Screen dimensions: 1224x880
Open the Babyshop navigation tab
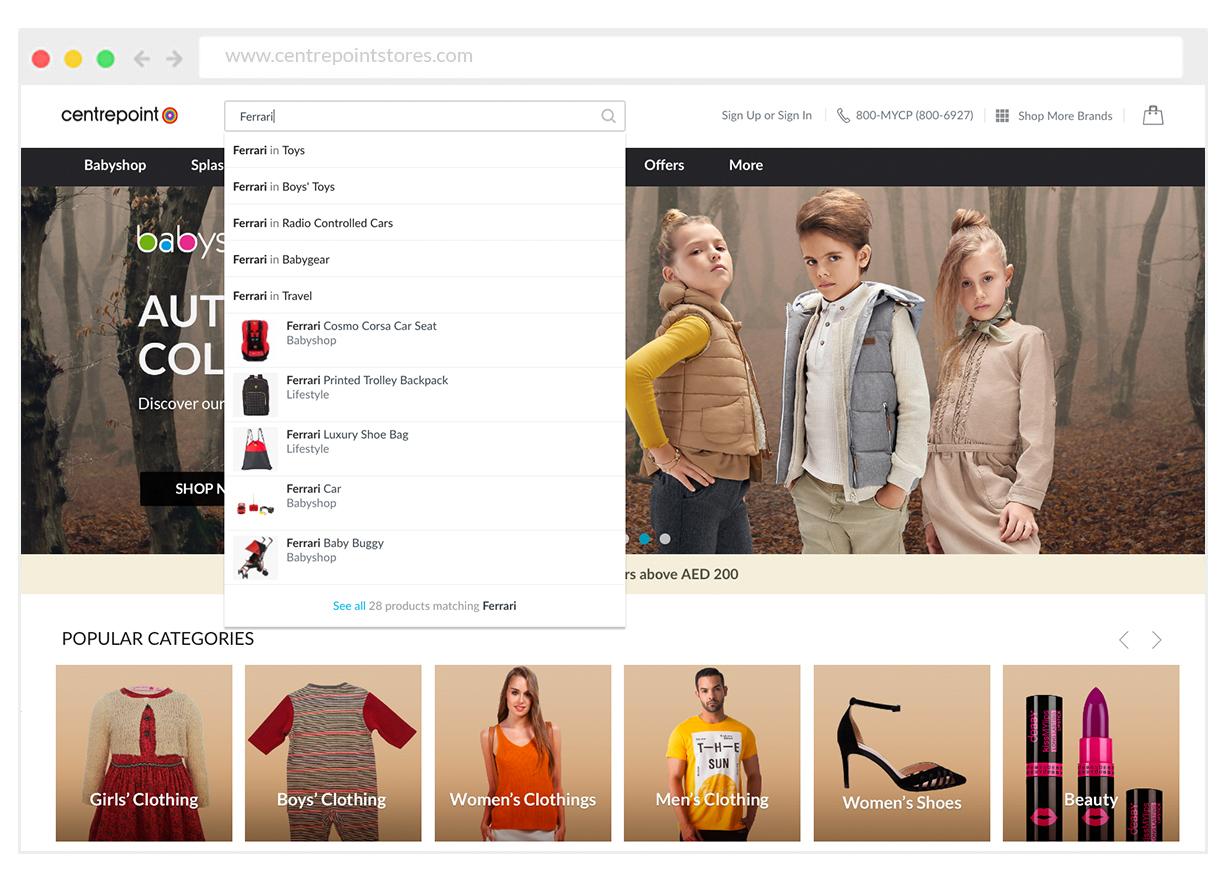[114, 165]
